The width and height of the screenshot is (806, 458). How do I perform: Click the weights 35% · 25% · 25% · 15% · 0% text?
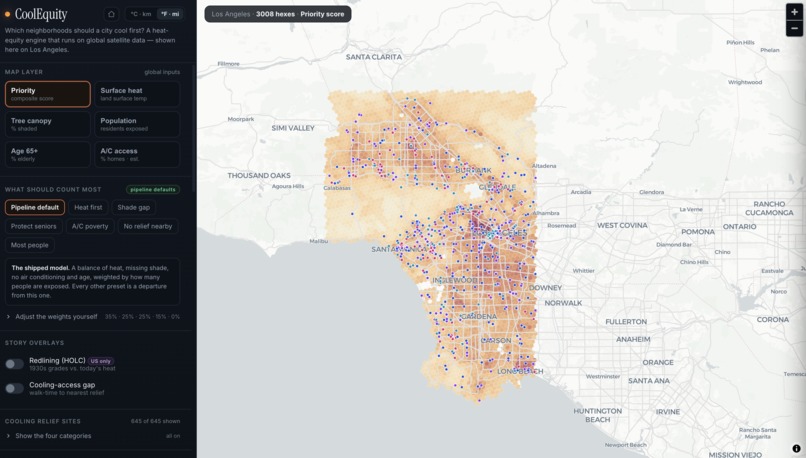pos(142,317)
